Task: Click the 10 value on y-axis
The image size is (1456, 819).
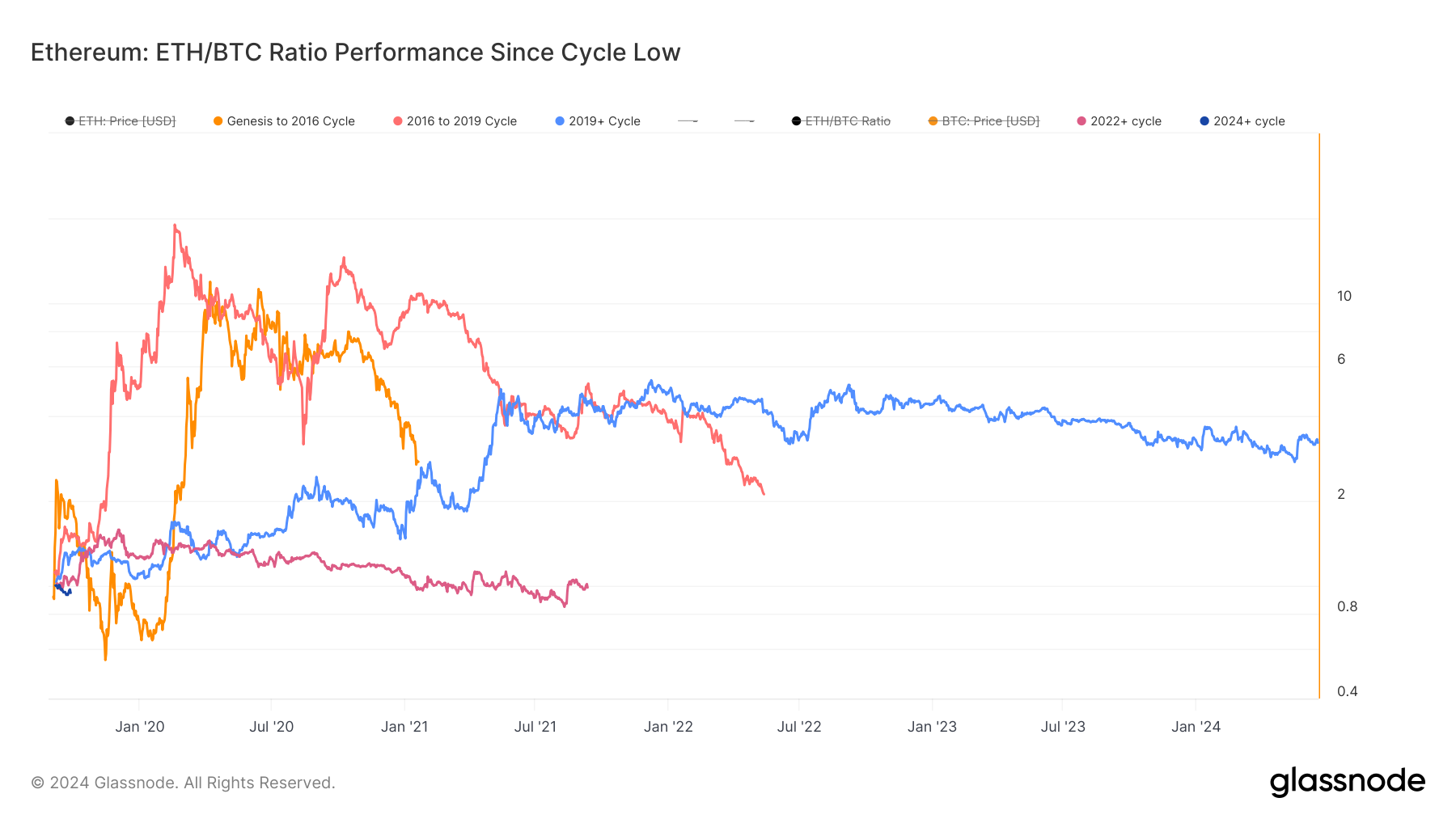Action: click(1344, 296)
